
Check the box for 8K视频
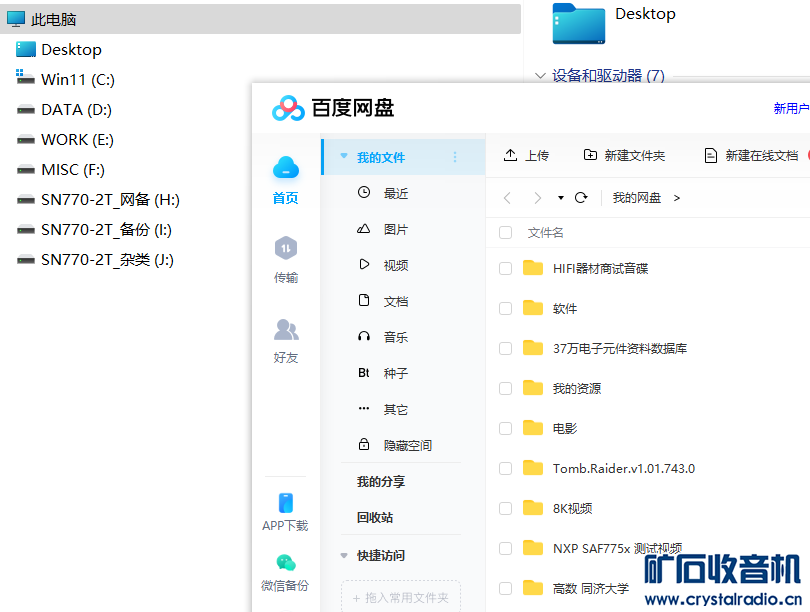tap(505, 508)
